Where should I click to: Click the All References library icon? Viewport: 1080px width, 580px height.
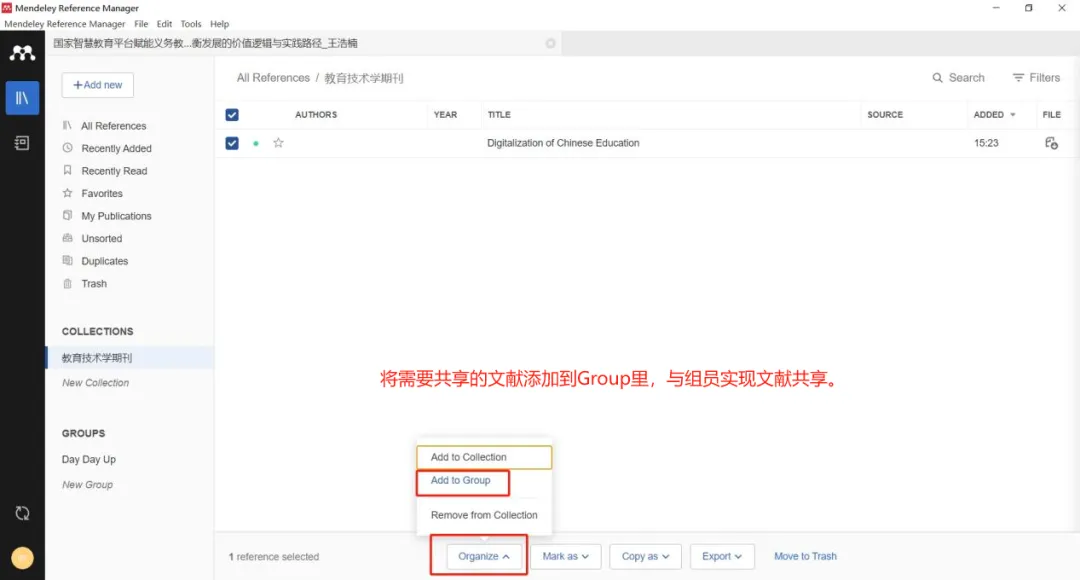68,125
